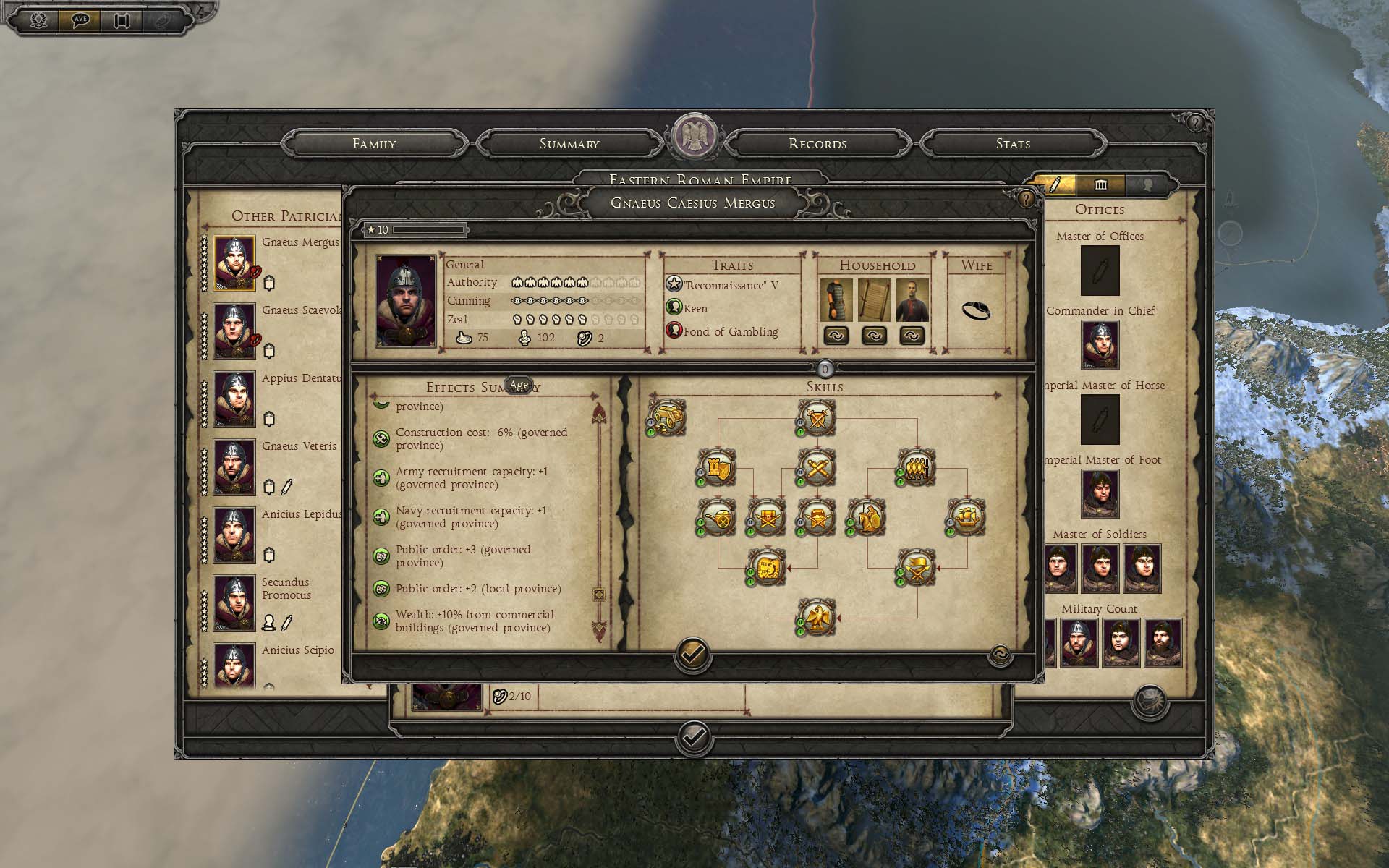This screenshot has width=1389, height=868.
Task: Click the wedding ring icon under Wife
Action: (x=976, y=310)
